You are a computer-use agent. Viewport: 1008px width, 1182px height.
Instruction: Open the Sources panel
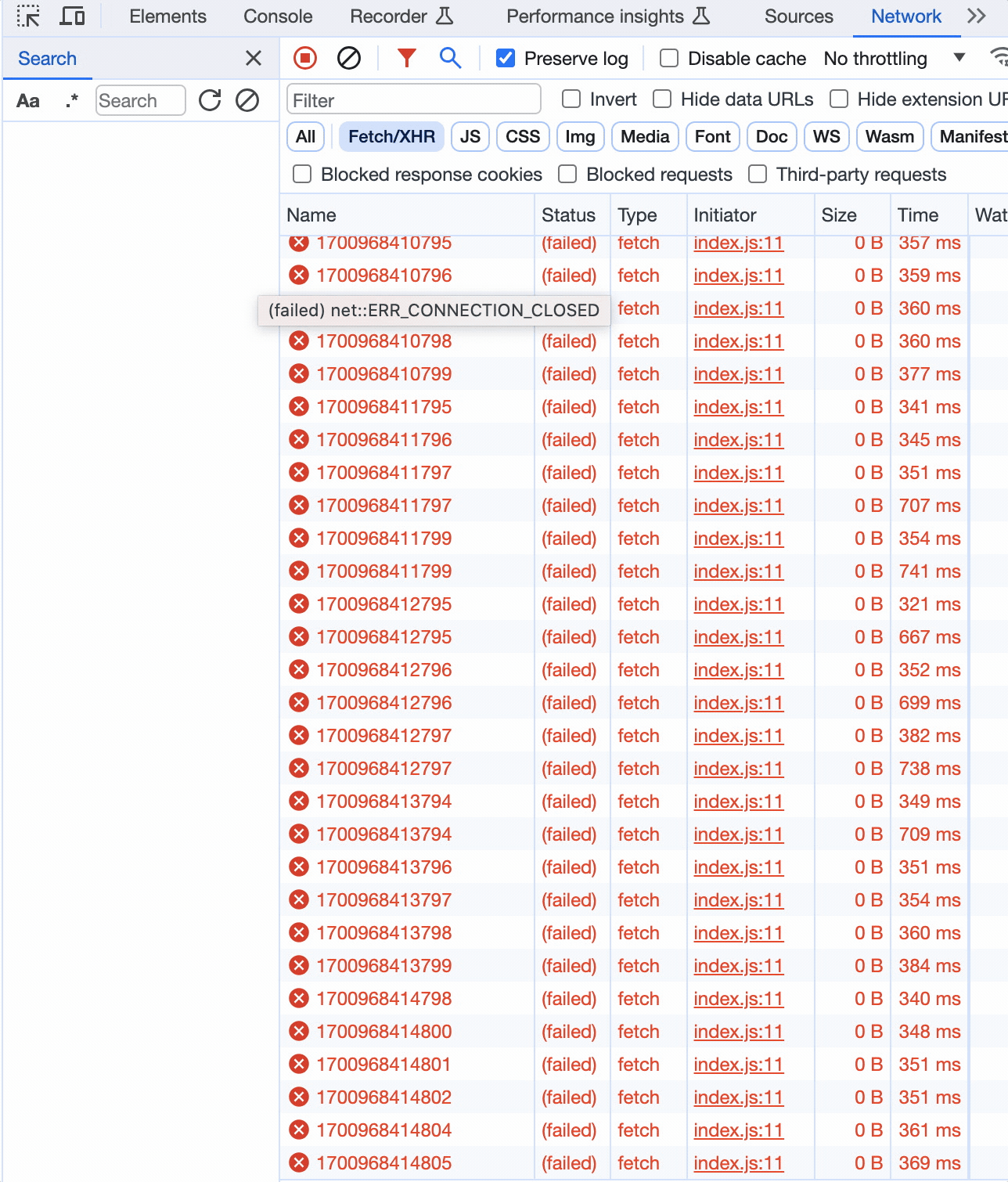pyautogui.click(x=797, y=16)
